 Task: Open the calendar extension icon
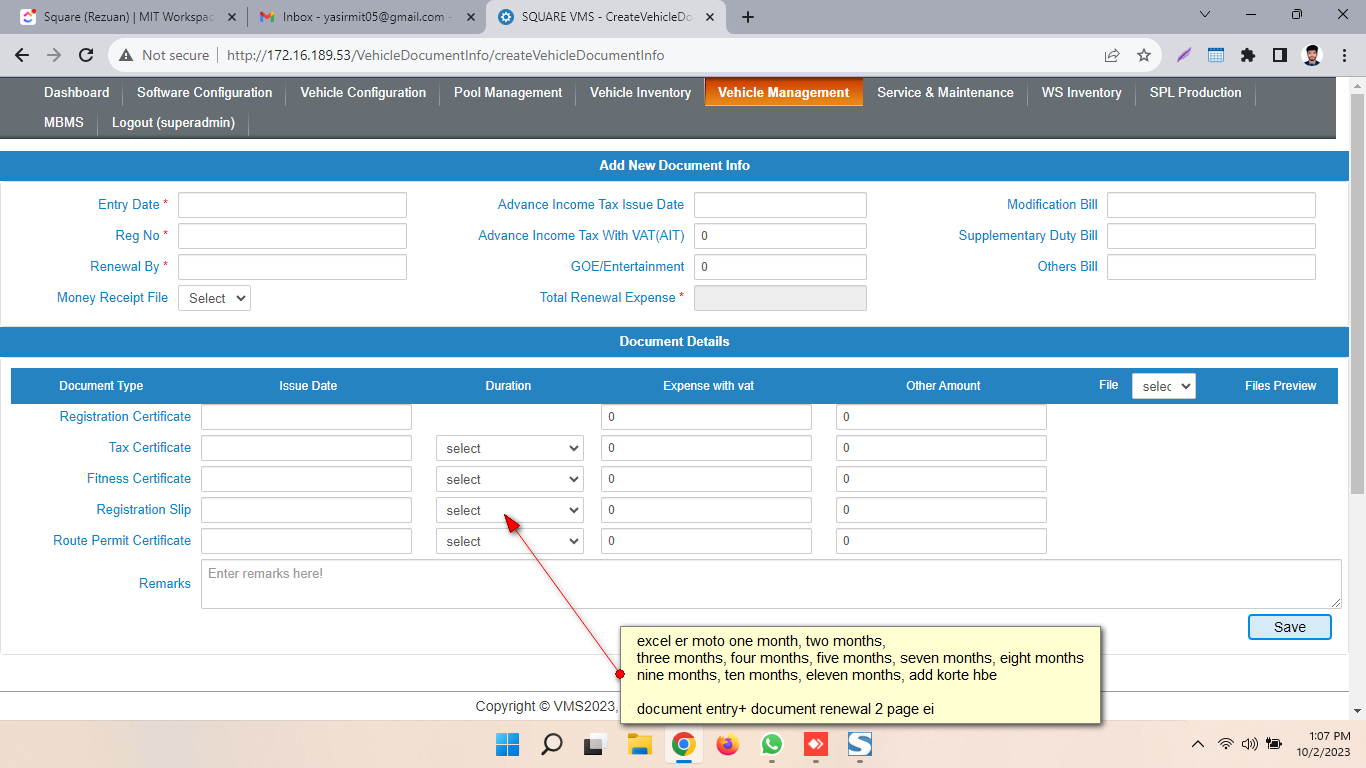tap(1216, 56)
